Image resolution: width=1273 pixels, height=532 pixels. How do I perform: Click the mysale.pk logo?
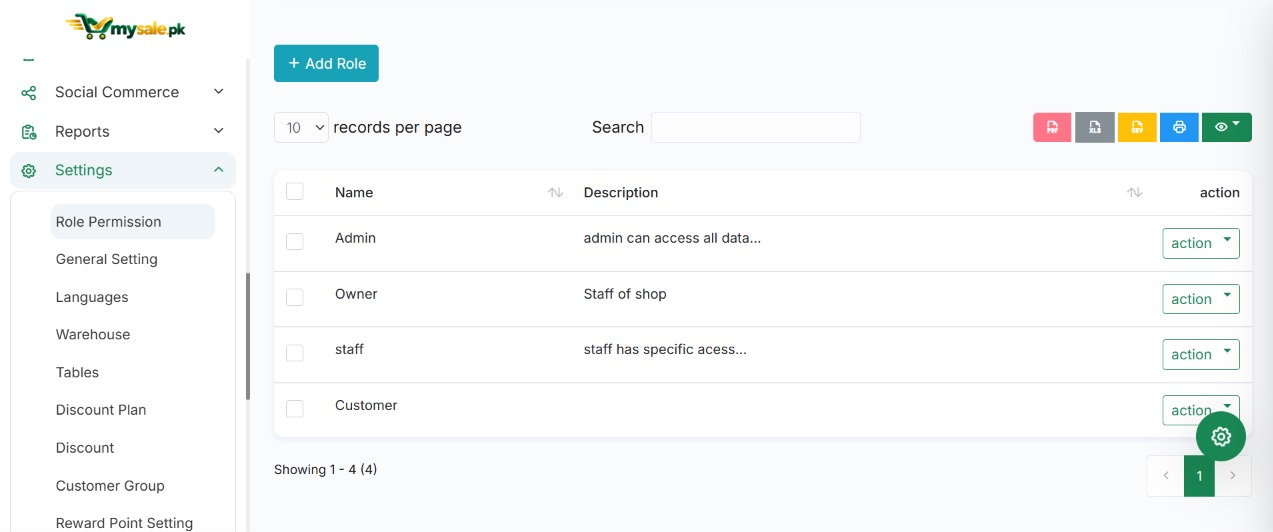124,26
